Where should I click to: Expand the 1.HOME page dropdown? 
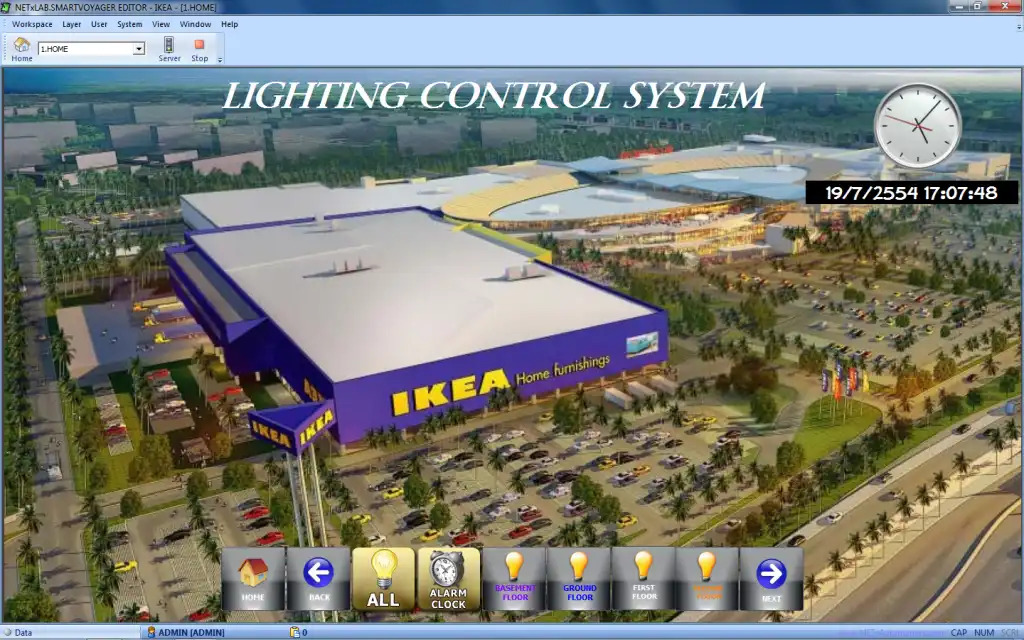tap(139, 48)
